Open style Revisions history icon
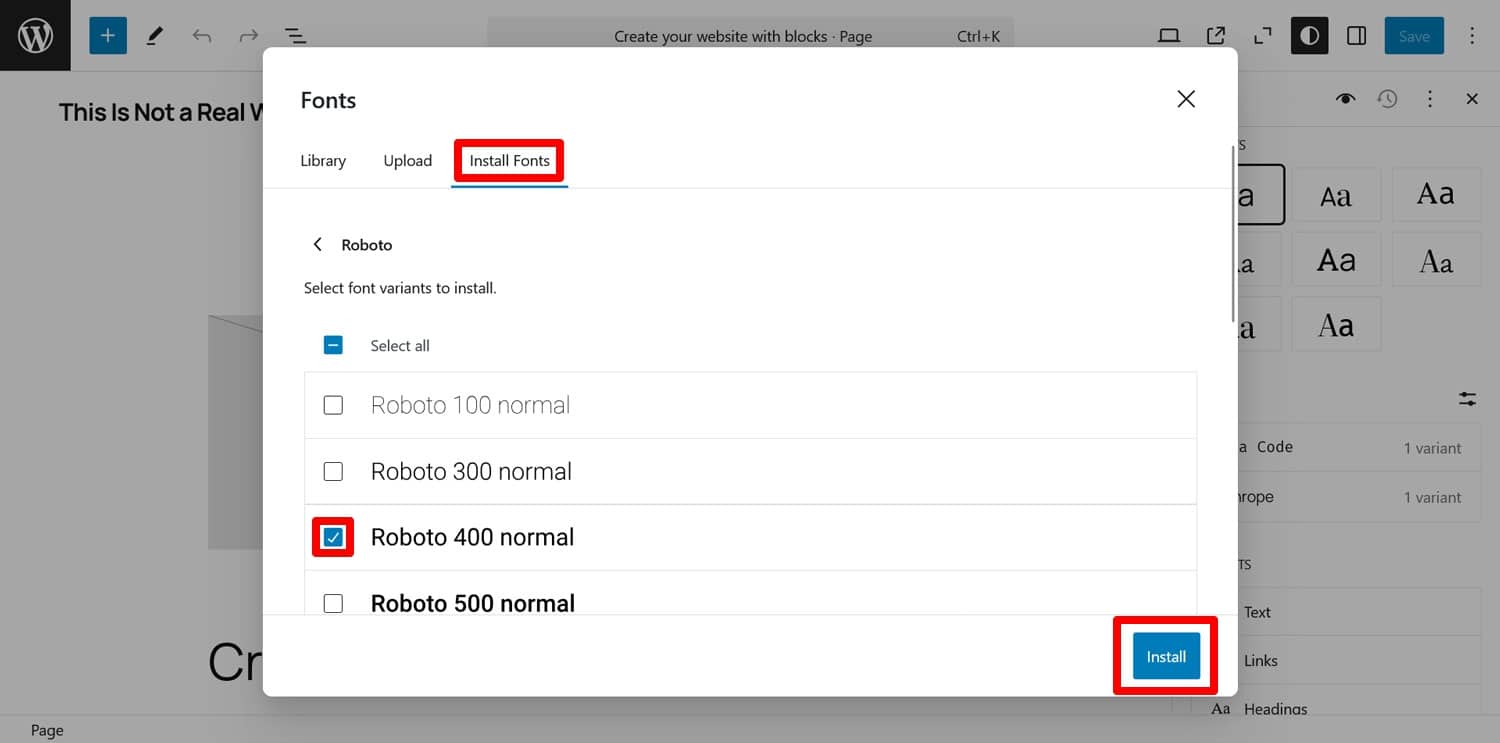1500x743 pixels. click(1387, 99)
